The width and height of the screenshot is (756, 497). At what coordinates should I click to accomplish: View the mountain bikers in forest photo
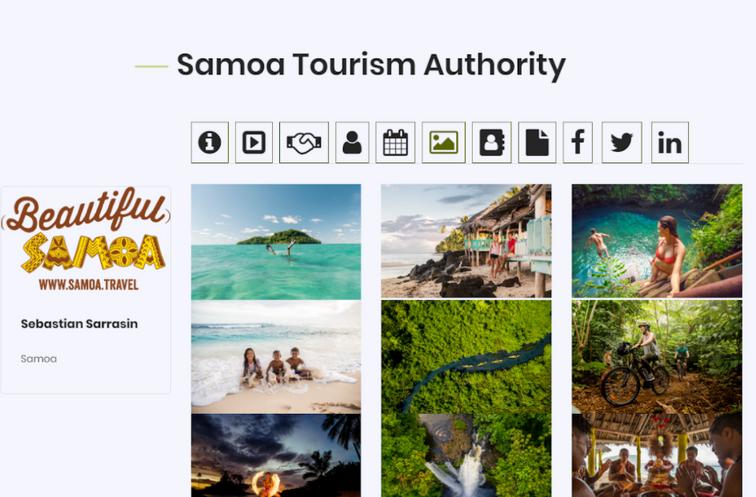(x=657, y=357)
